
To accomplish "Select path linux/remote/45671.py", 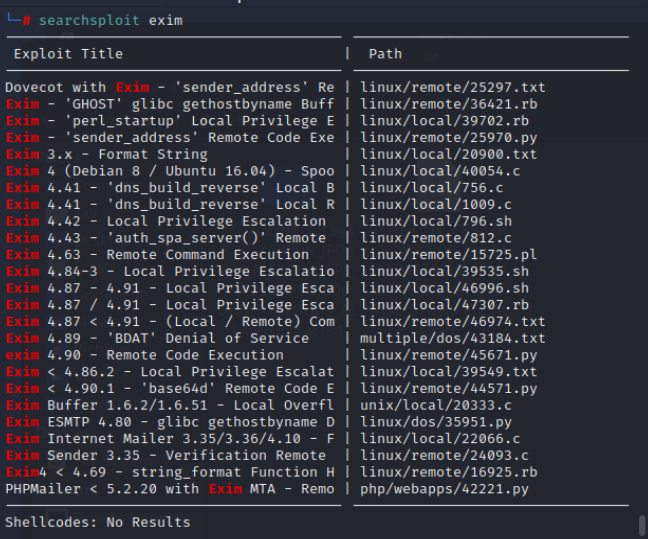I will pos(448,355).
